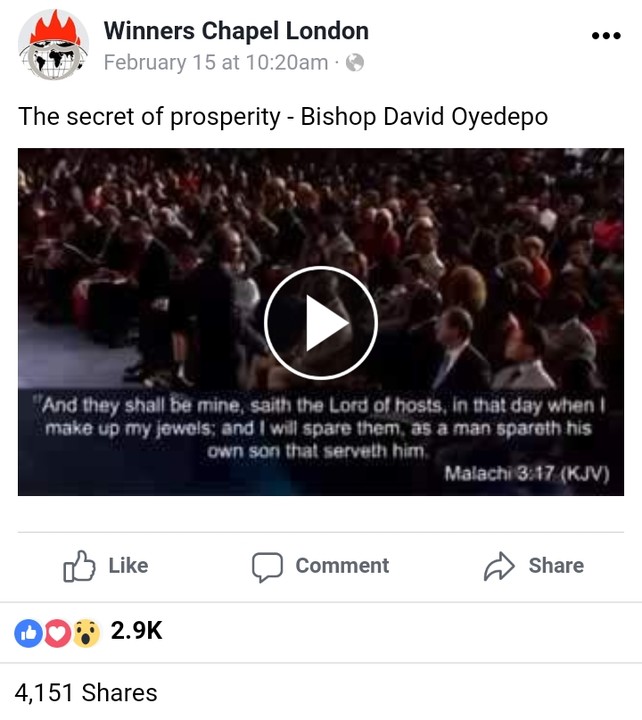Viewport: 642px width, 720px height.
Task: Open the 4,151 Shares list
Action: [86, 692]
